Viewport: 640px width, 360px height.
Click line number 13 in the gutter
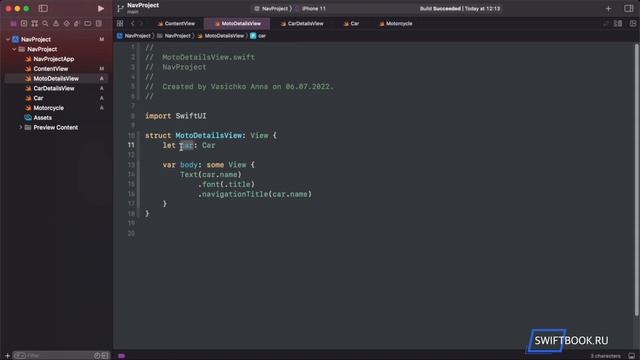tap(131, 165)
